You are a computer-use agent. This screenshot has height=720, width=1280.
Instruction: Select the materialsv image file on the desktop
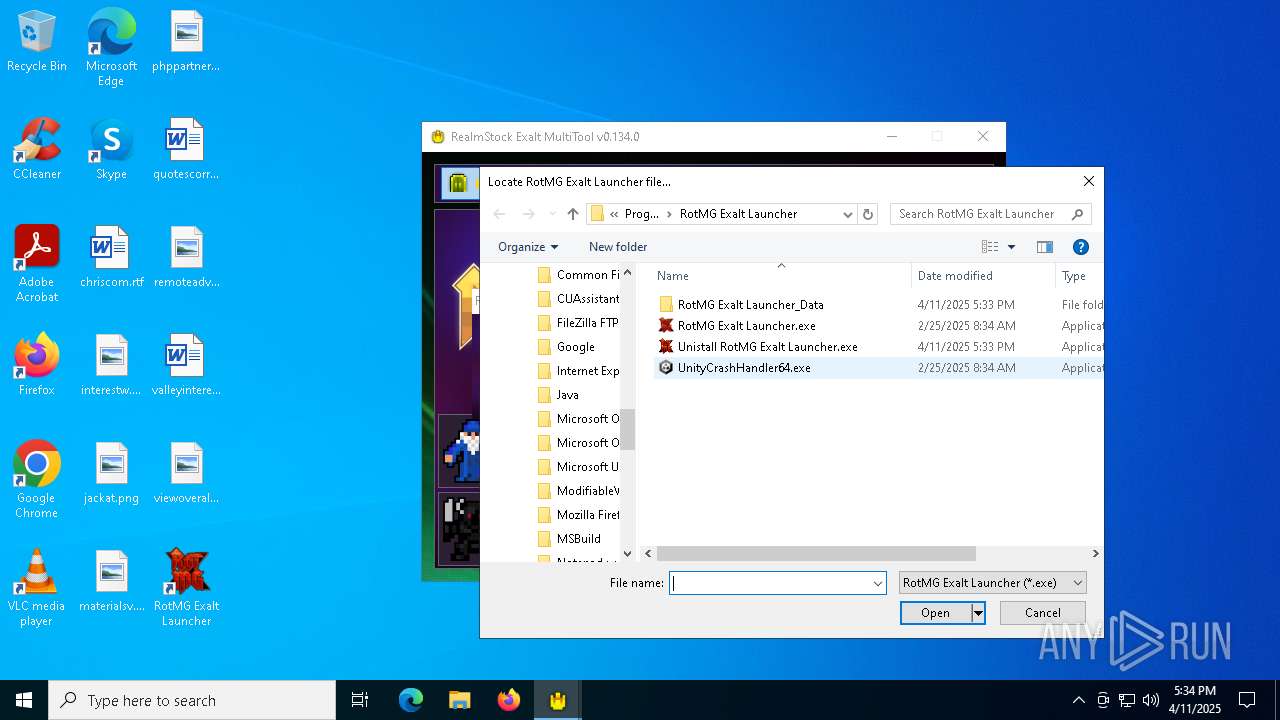tap(111, 582)
